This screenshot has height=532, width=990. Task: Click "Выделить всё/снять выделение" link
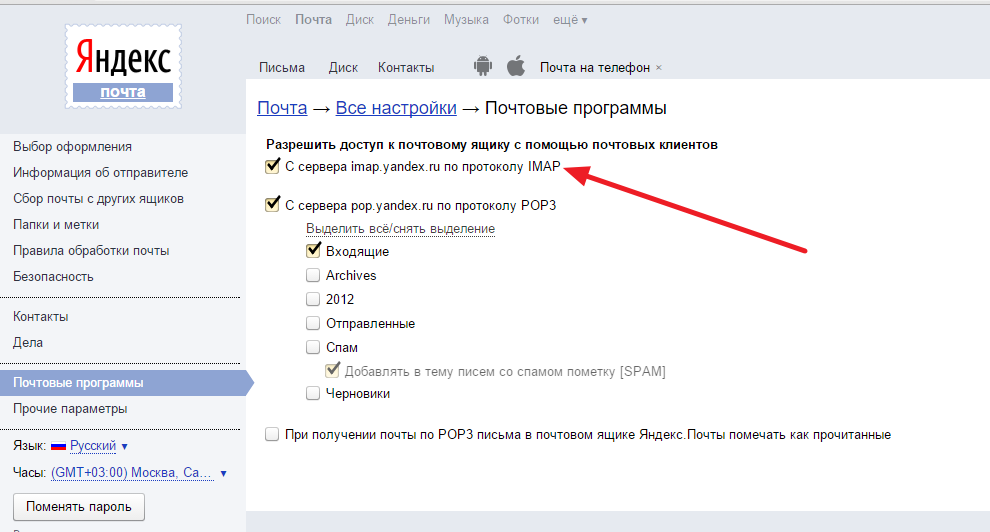(x=400, y=228)
